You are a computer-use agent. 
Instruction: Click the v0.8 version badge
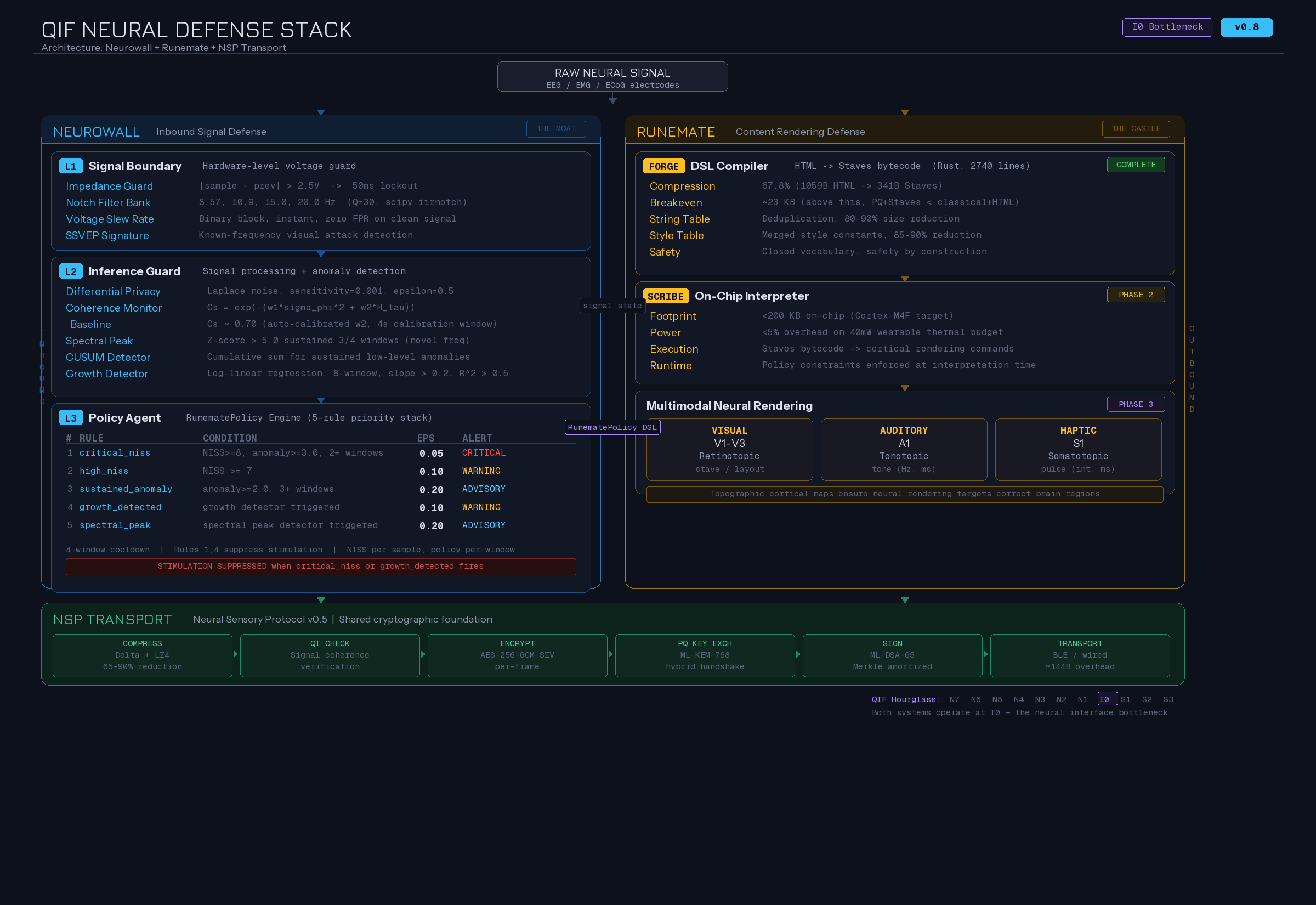1246,27
